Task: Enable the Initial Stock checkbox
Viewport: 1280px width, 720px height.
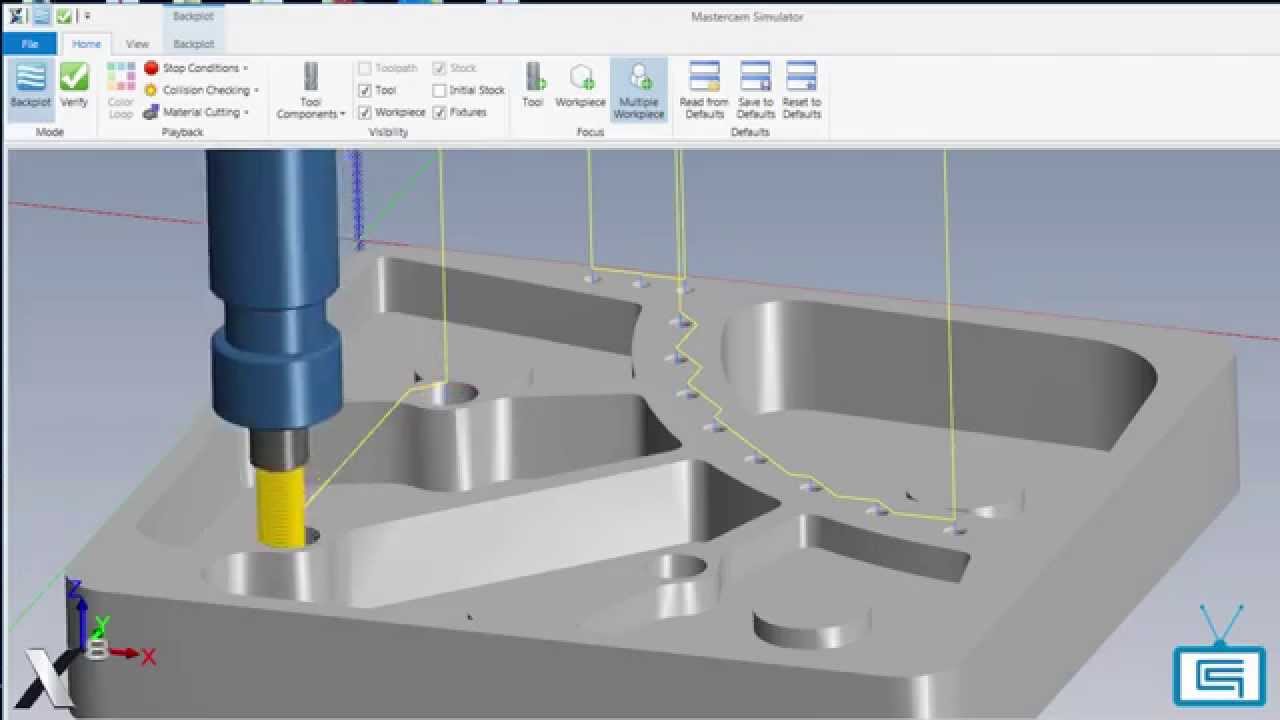Action: 439,90
